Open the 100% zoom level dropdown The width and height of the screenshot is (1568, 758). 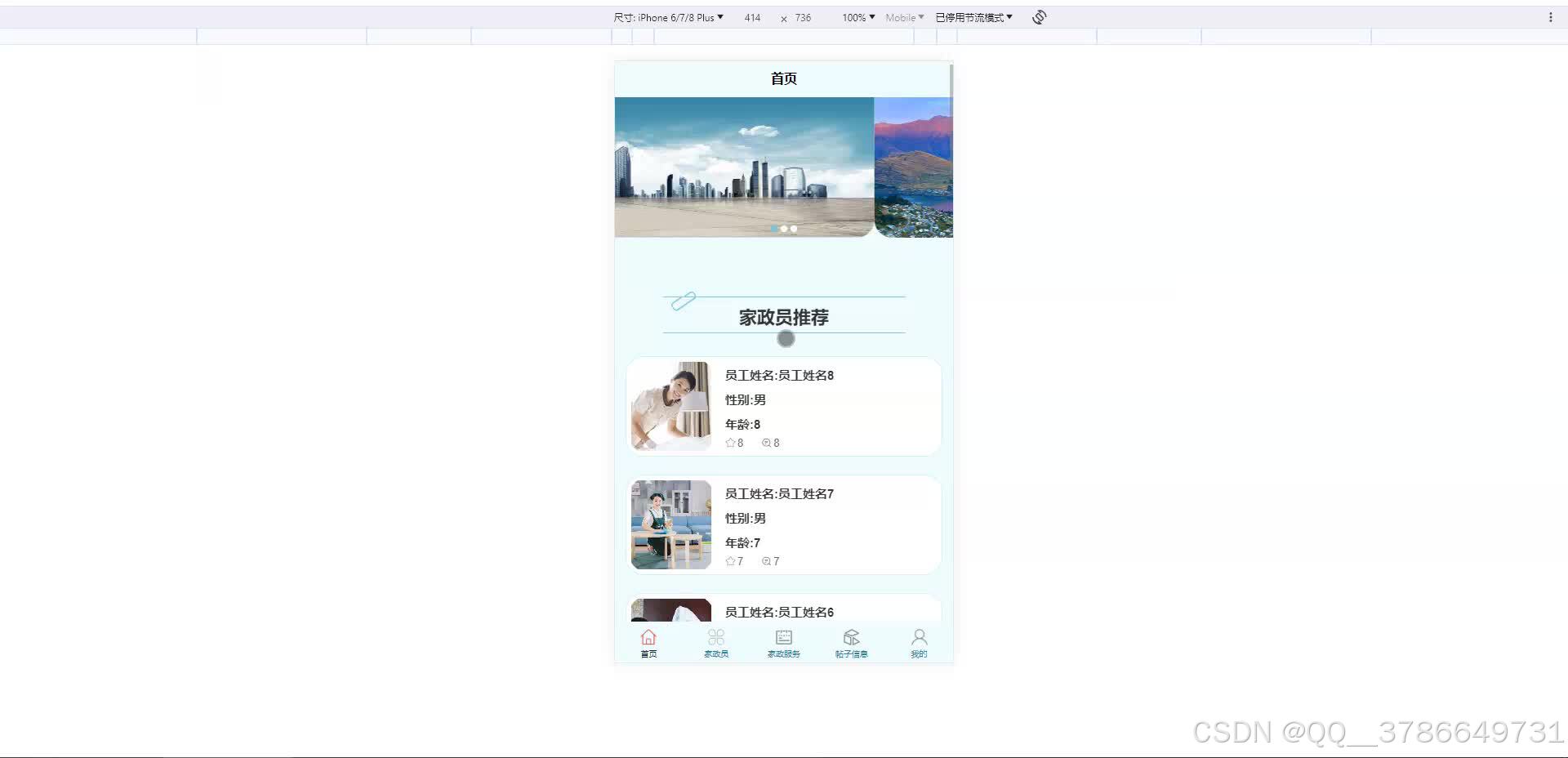pos(856,16)
